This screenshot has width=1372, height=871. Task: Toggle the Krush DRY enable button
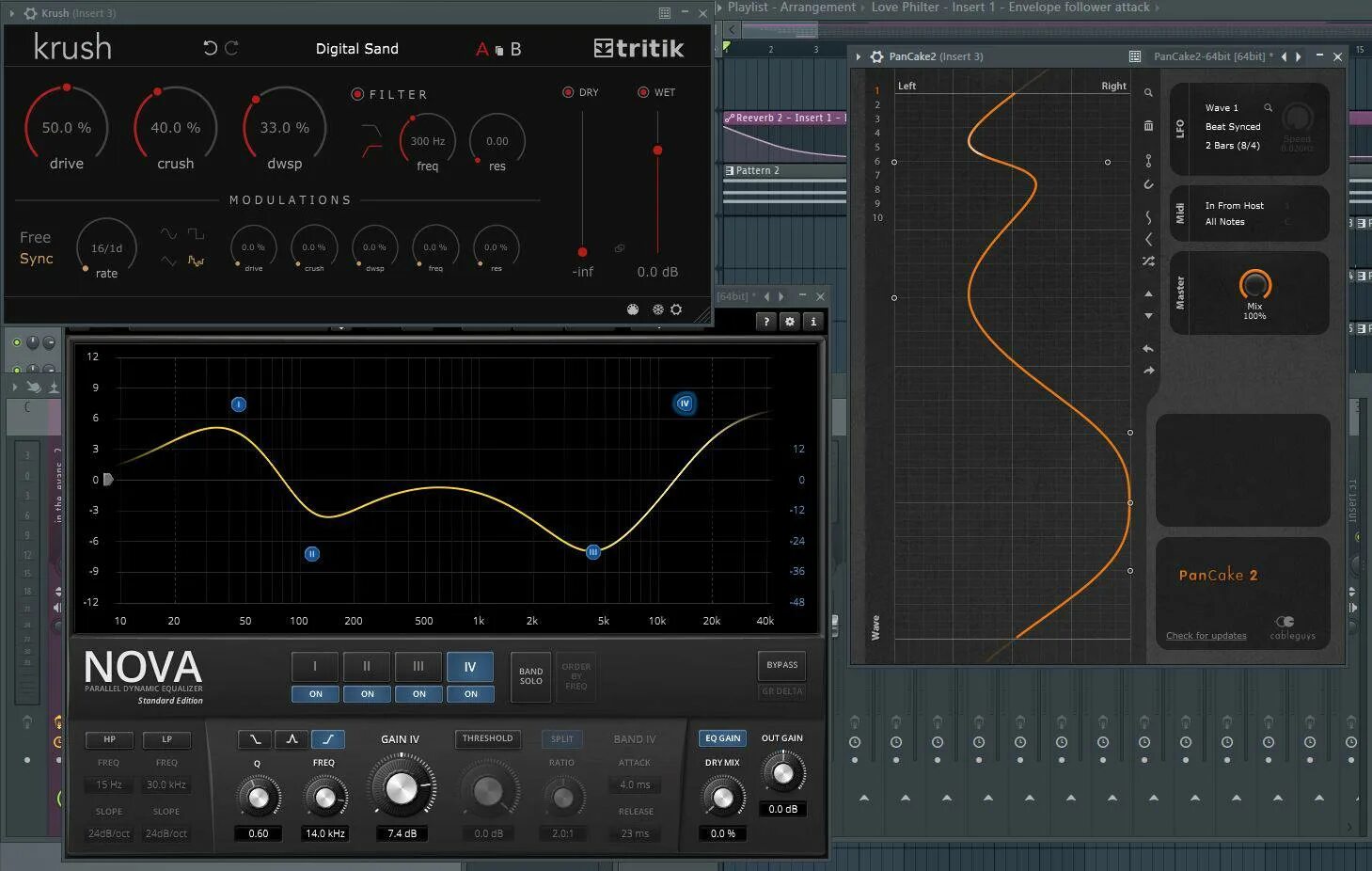click(x=568, y=92)
